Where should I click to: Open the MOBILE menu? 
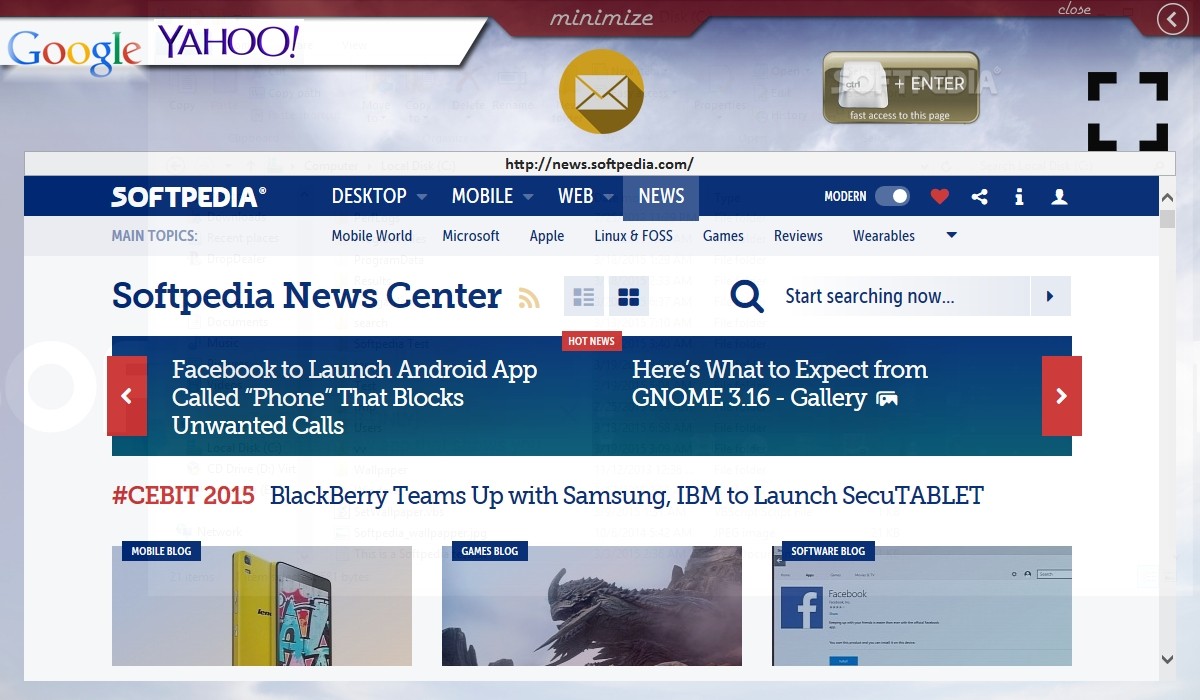482,196
